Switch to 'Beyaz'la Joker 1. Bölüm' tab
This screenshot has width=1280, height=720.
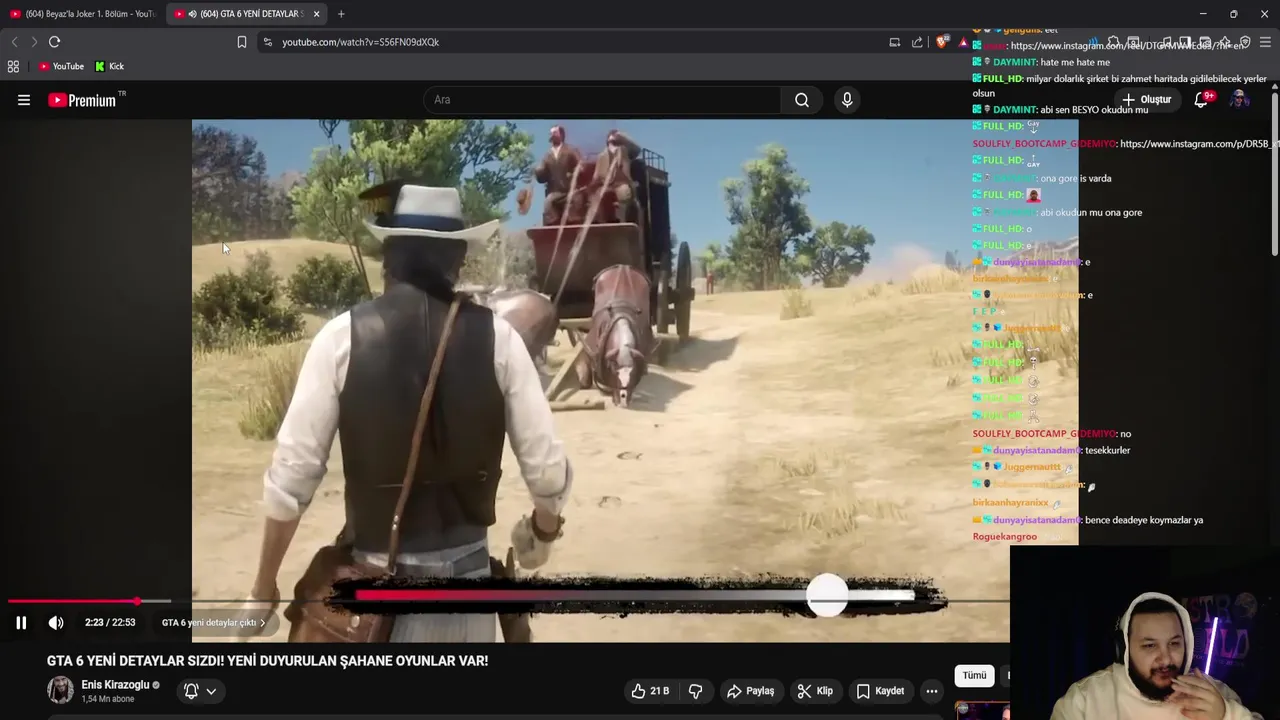click(84, 14)
